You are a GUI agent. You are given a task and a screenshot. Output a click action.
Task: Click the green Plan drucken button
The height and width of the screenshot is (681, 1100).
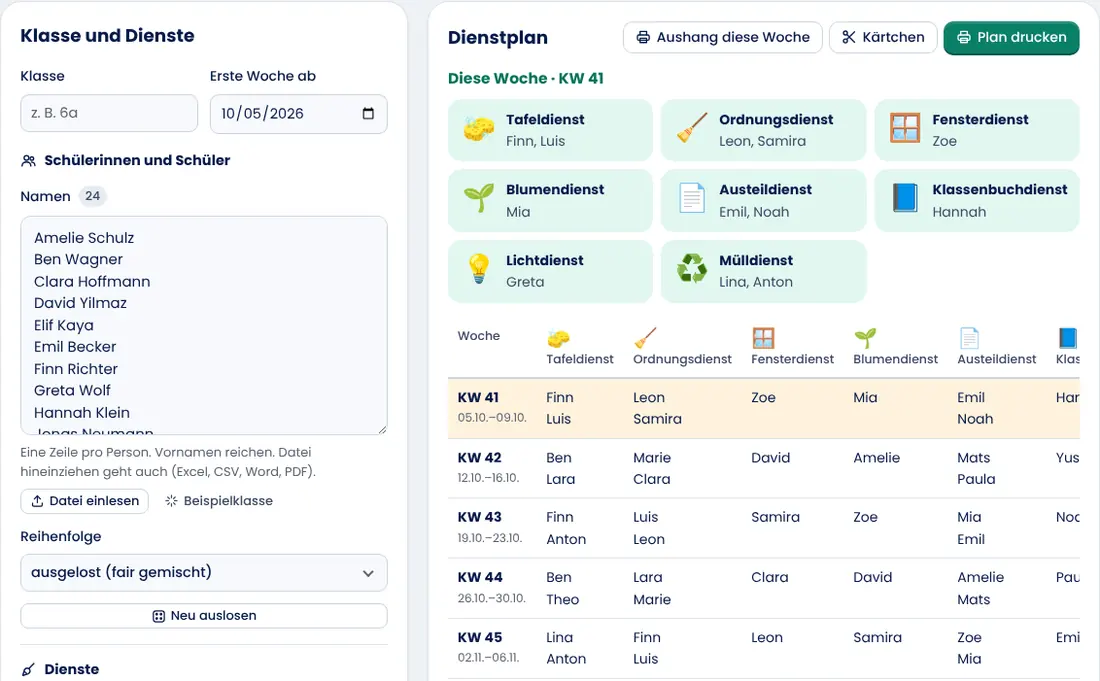[x=1012, y=37]
